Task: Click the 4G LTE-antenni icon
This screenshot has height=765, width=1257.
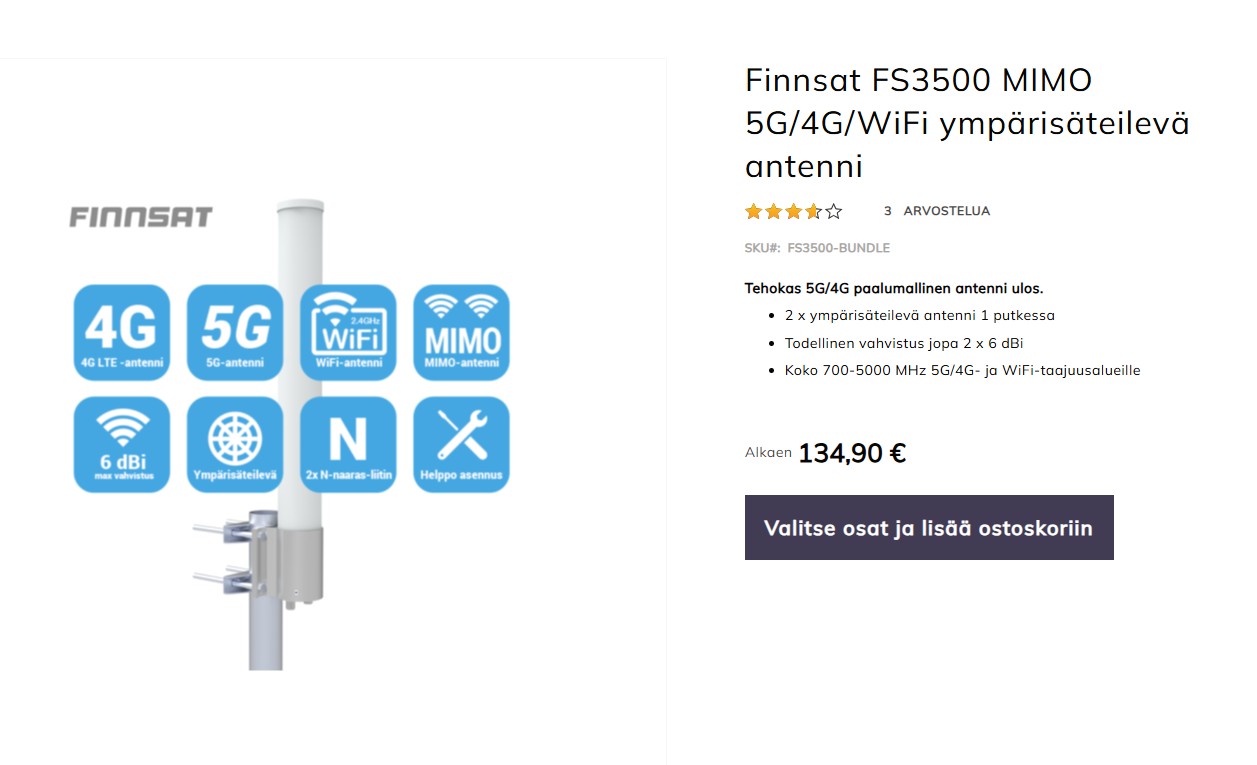Action: click(122, 332)
